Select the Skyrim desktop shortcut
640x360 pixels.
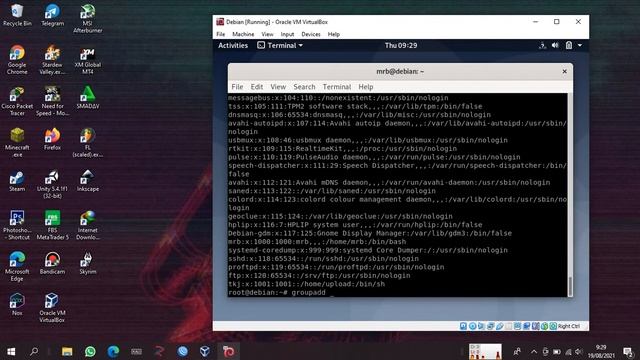[87, 263]
